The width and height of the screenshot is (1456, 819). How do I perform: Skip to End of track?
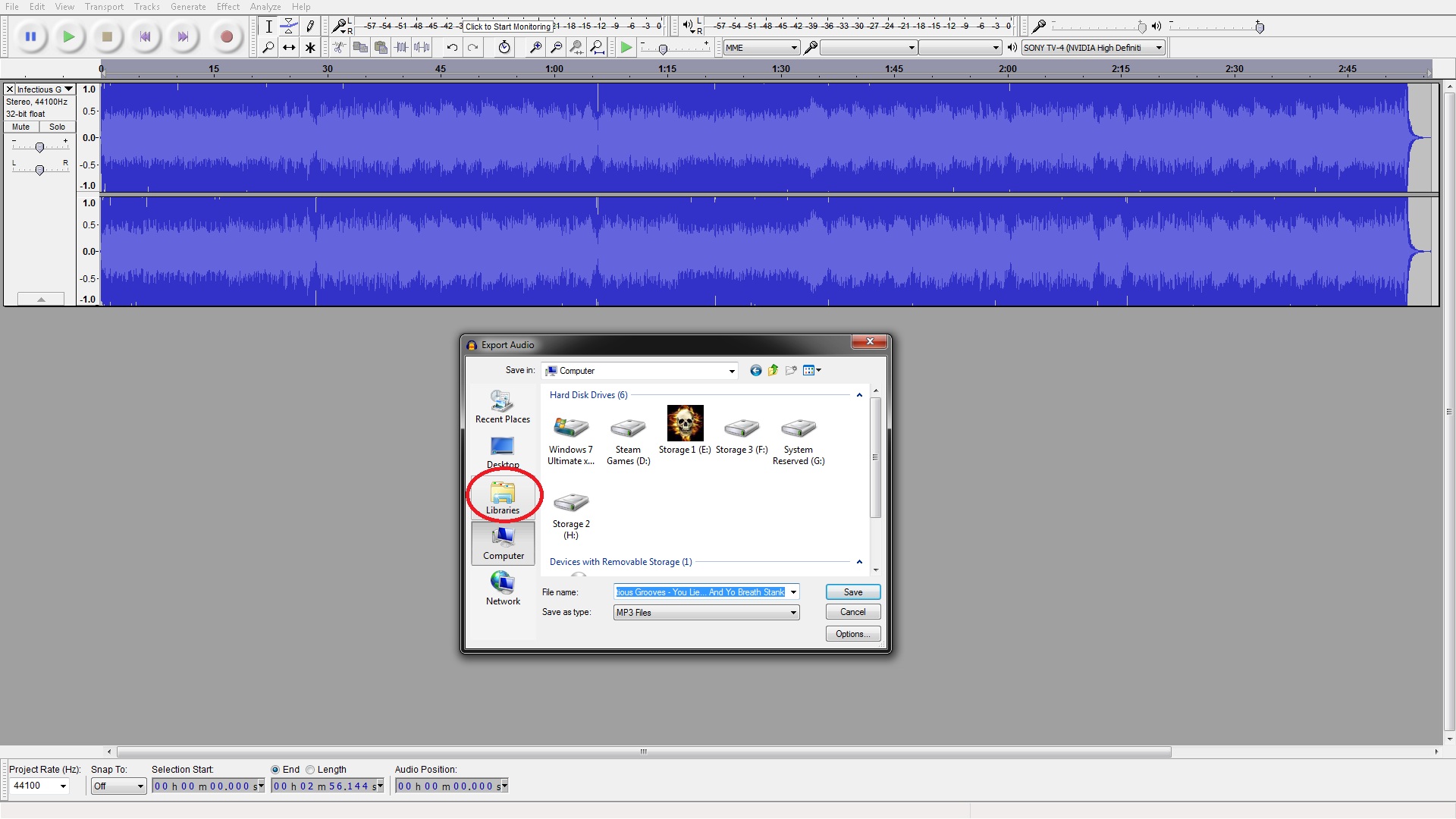183,36
